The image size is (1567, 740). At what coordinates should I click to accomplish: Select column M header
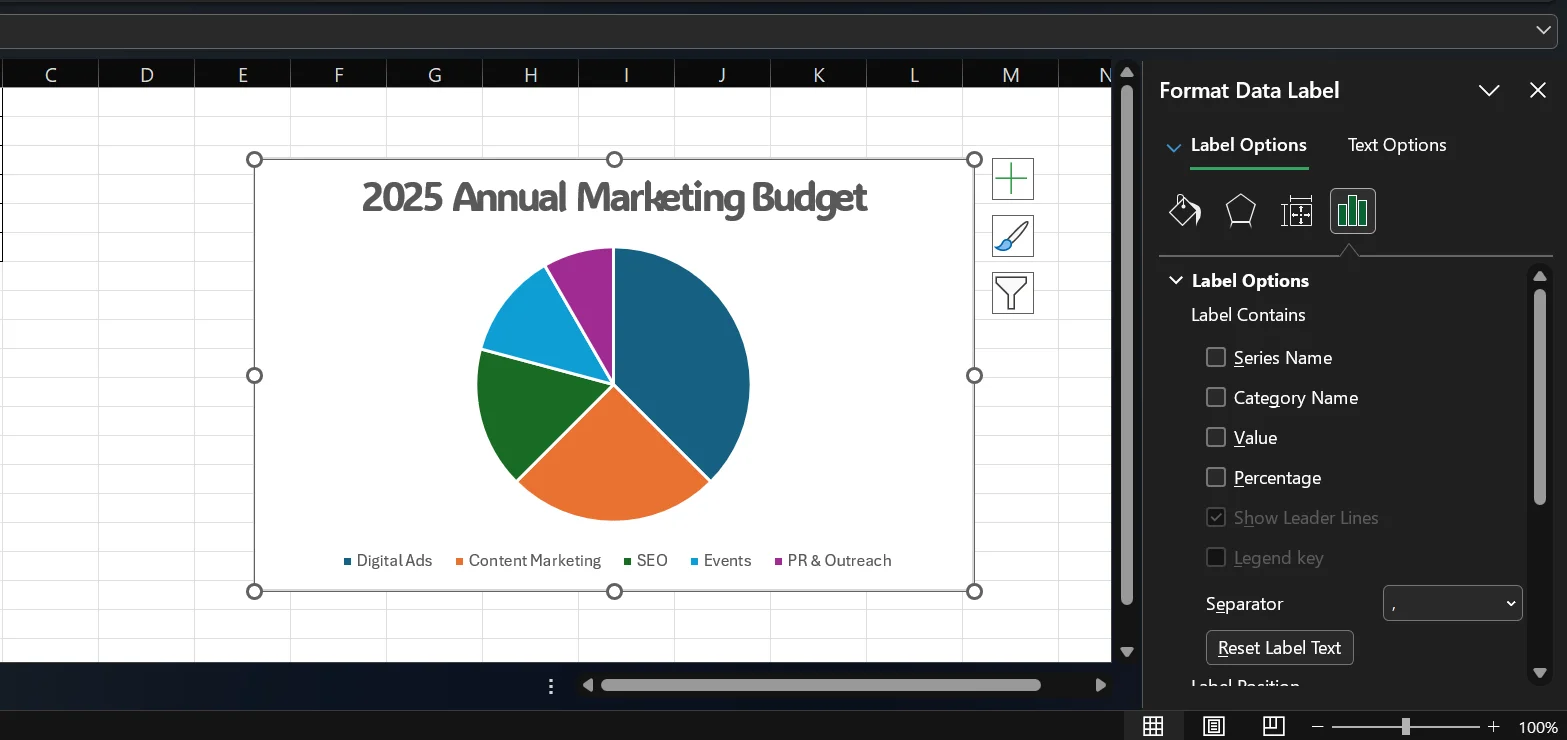(x=1011, y=74)
